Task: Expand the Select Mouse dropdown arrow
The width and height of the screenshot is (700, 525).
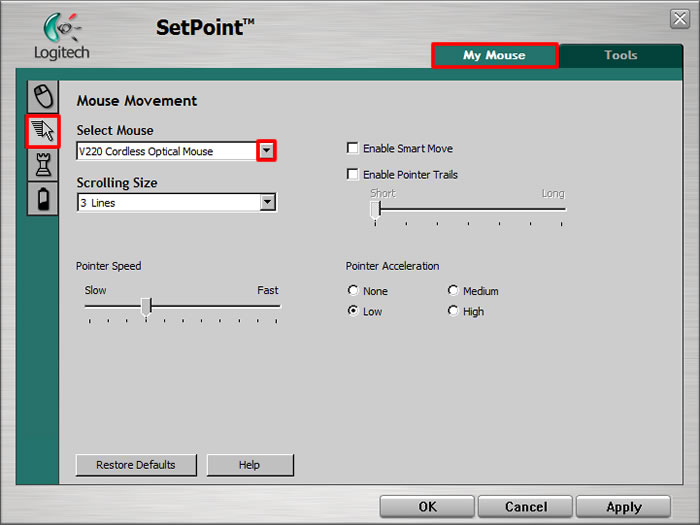Action: pos(266,151)
